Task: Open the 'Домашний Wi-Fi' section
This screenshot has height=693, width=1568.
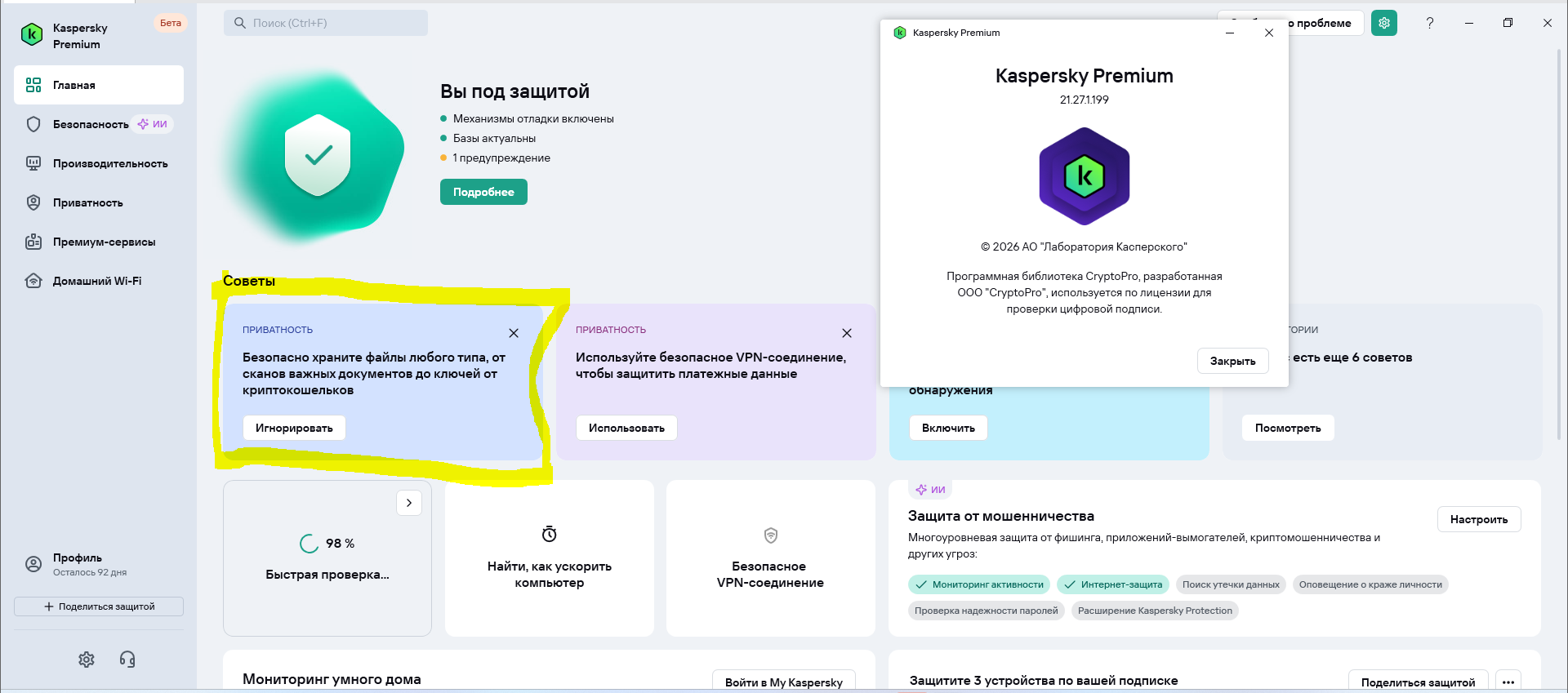Action: [99, 281]
